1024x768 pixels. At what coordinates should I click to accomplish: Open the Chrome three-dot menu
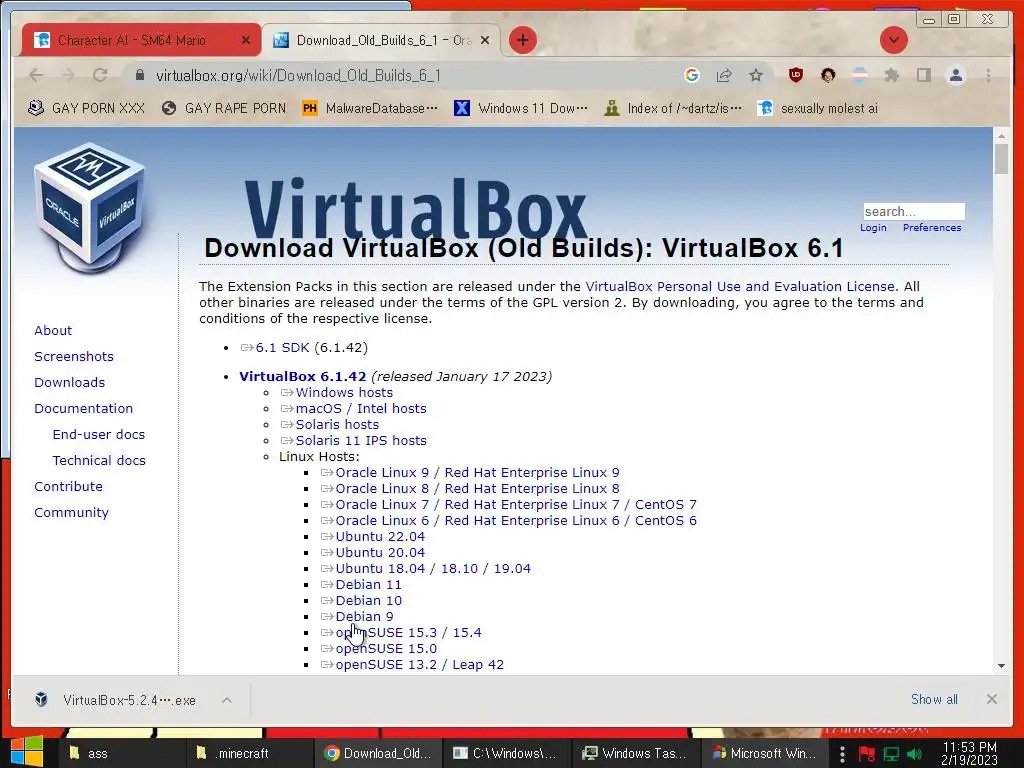(988, 76)
